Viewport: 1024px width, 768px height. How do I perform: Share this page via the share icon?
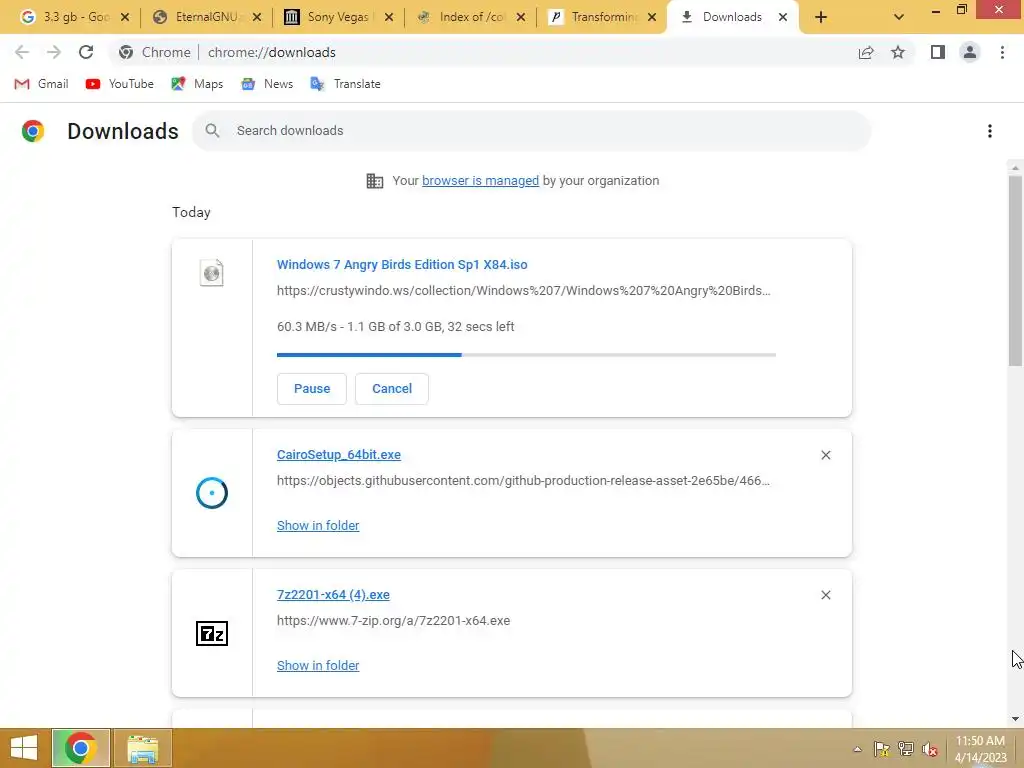(866, 52)
